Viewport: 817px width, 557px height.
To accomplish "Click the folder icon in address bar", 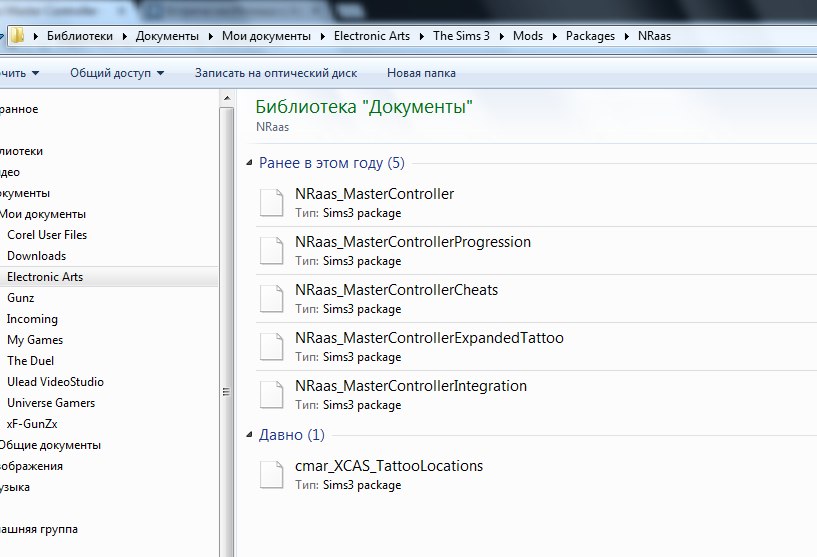I will 17,36.
